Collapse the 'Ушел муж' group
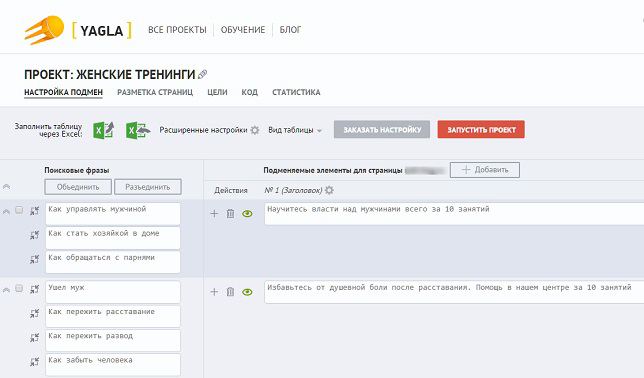This screenshot has width=644, height=378. point(6,290)
